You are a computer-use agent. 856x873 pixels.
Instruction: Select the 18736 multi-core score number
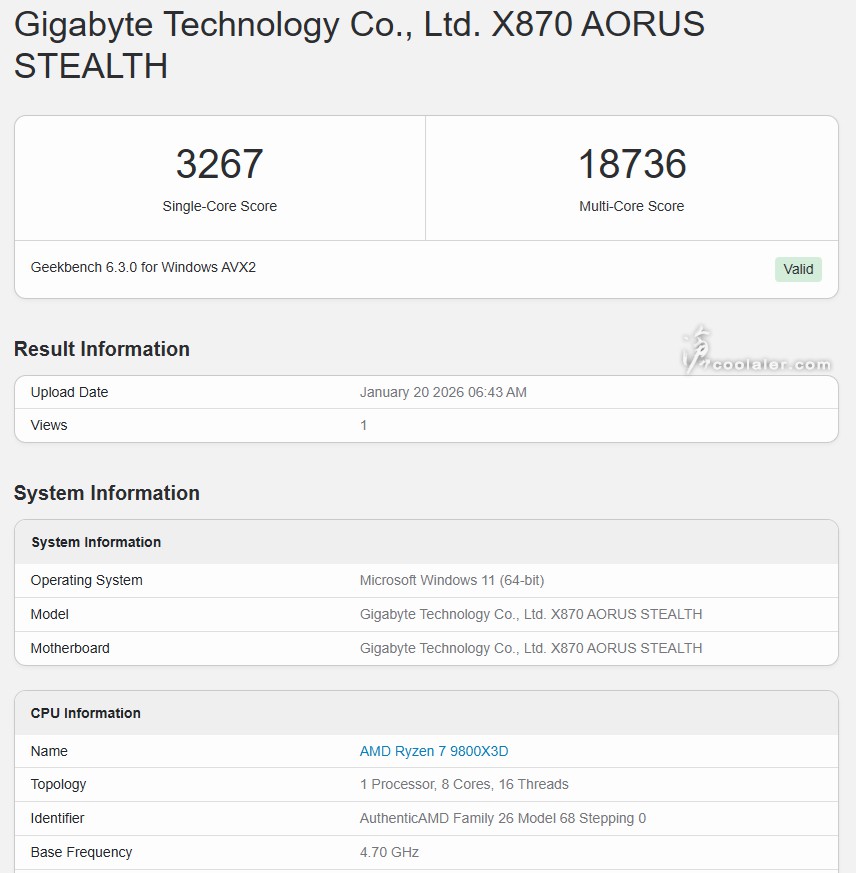pos(632,164)
